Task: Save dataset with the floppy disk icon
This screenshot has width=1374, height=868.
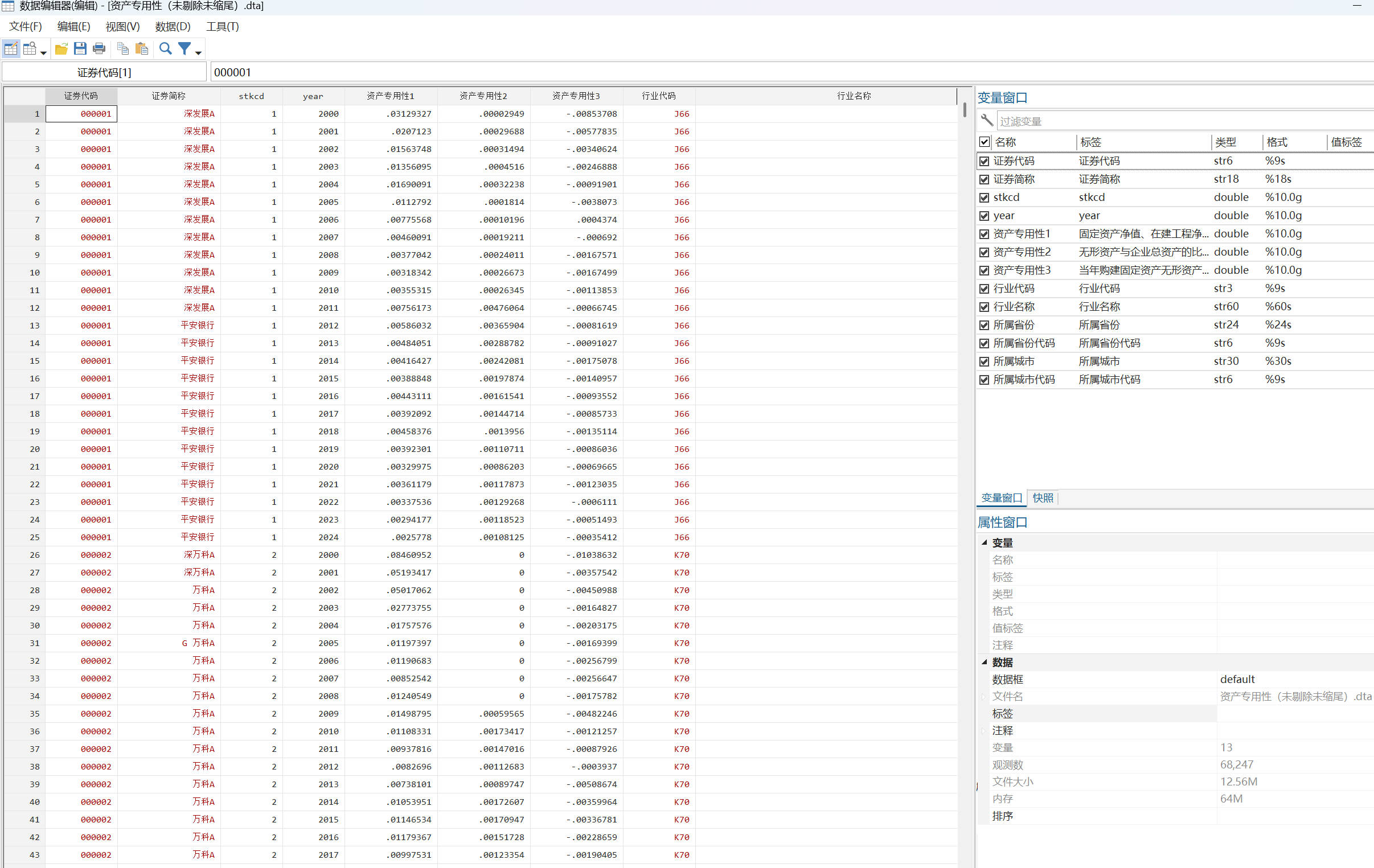Action: pos(80,49)
